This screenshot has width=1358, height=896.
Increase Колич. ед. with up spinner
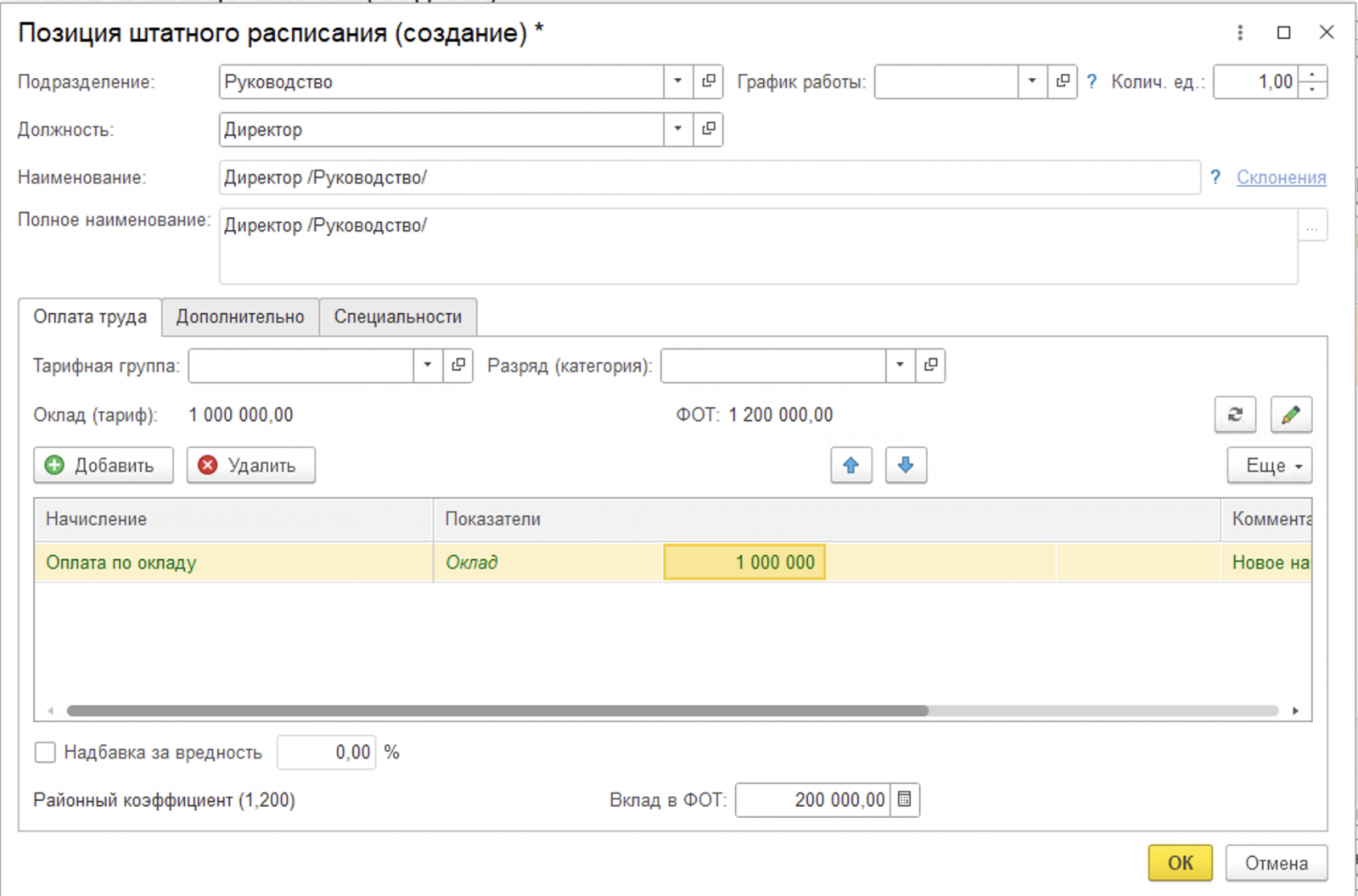pos(1313,75)
